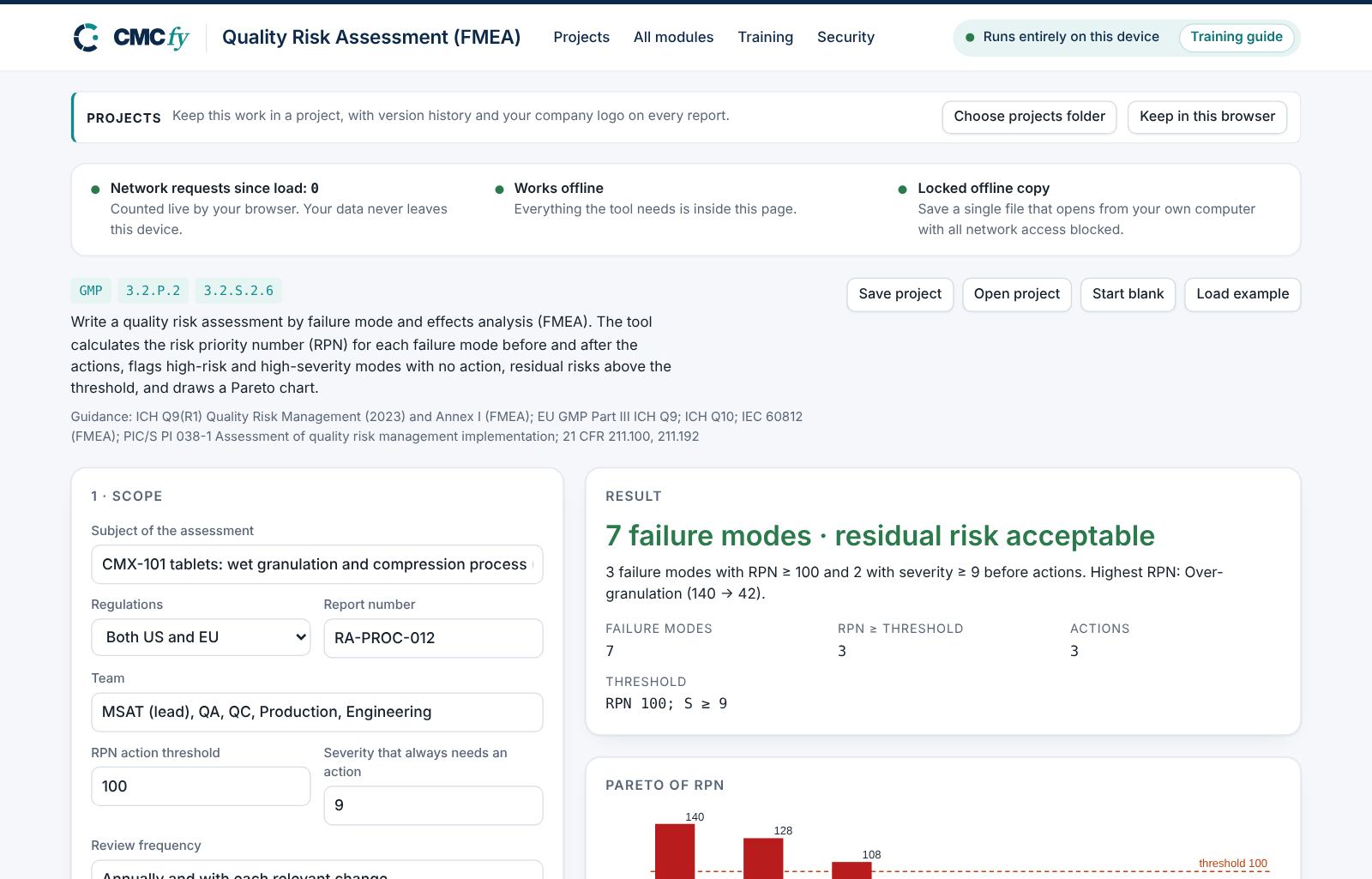Expand the Regulations dropdown

(x=201, y=637)
